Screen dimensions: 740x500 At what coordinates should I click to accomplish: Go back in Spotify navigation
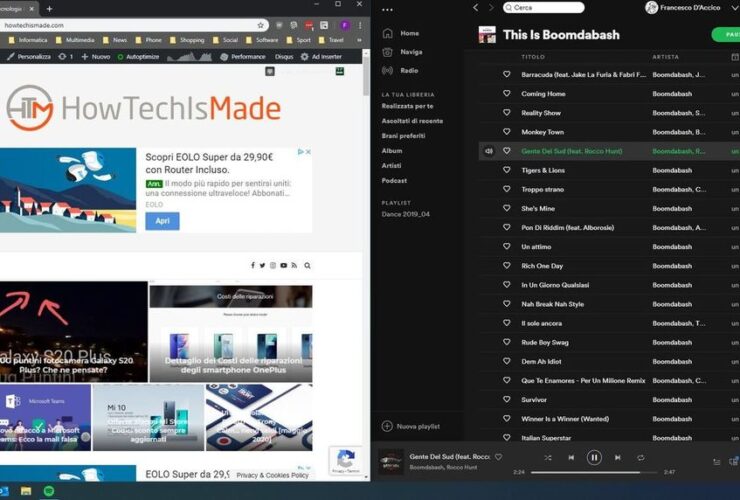(x=476, y=8)
